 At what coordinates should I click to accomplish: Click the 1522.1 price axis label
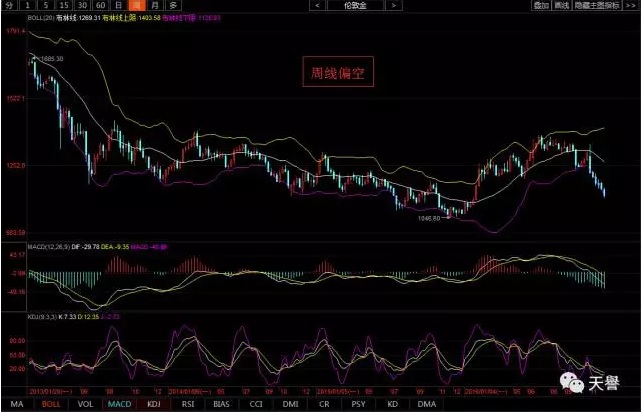click(15, 98)
